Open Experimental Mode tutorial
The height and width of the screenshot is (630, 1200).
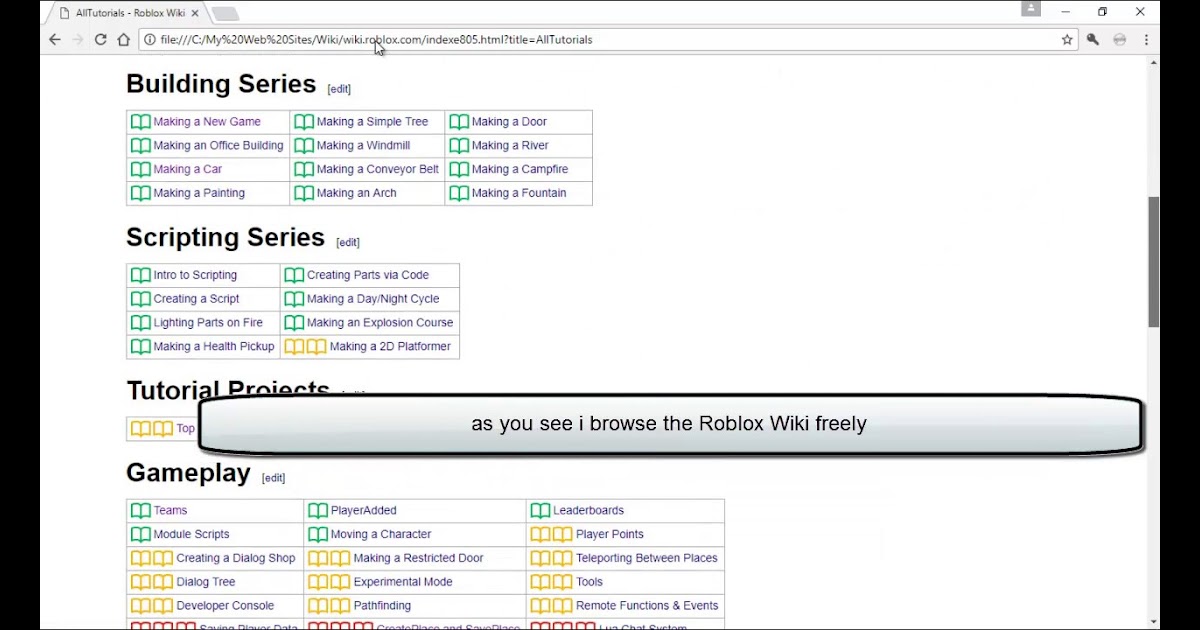pos(403,582)
